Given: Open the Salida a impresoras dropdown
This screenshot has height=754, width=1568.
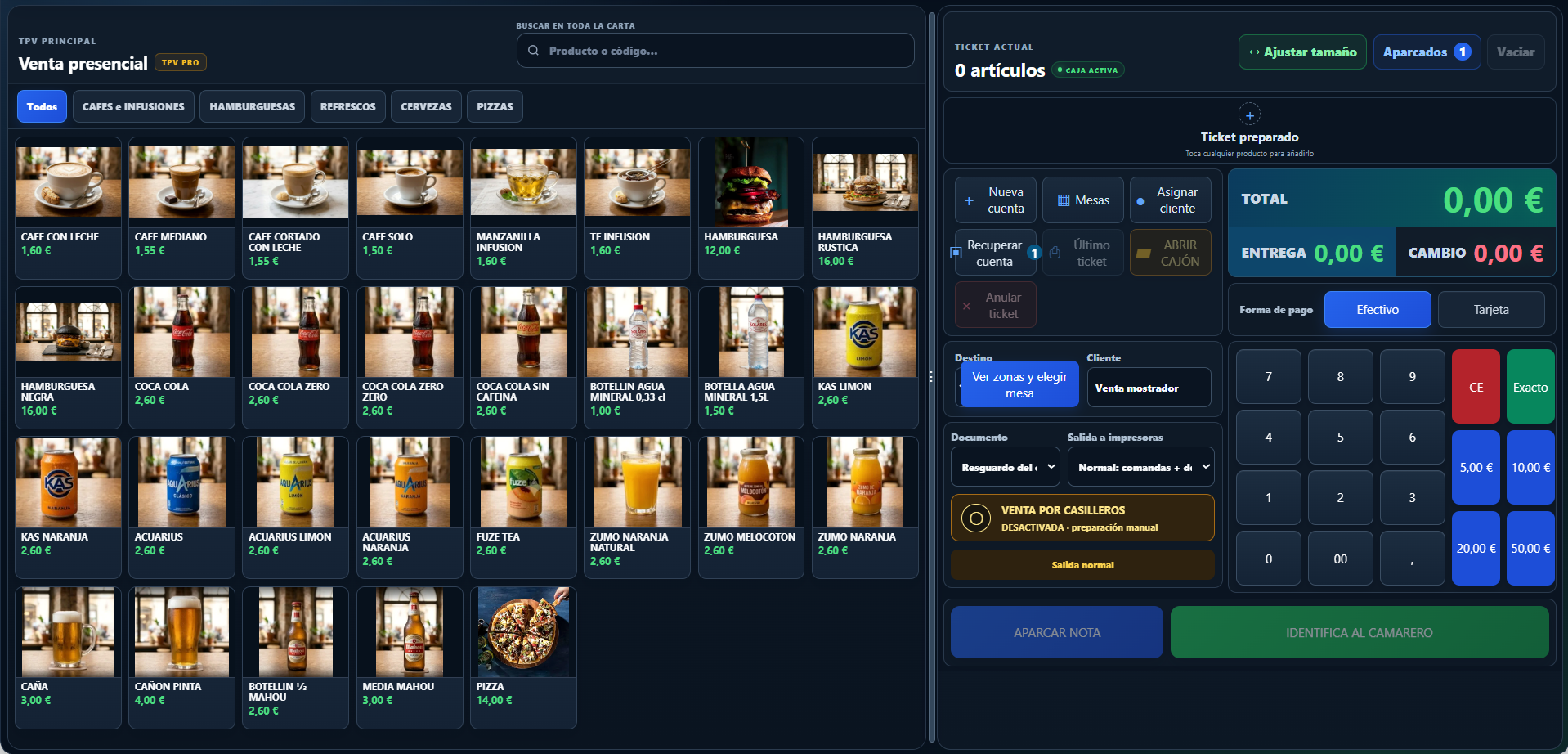Looking at the screenshot, I should click(x=1140, y=467).
